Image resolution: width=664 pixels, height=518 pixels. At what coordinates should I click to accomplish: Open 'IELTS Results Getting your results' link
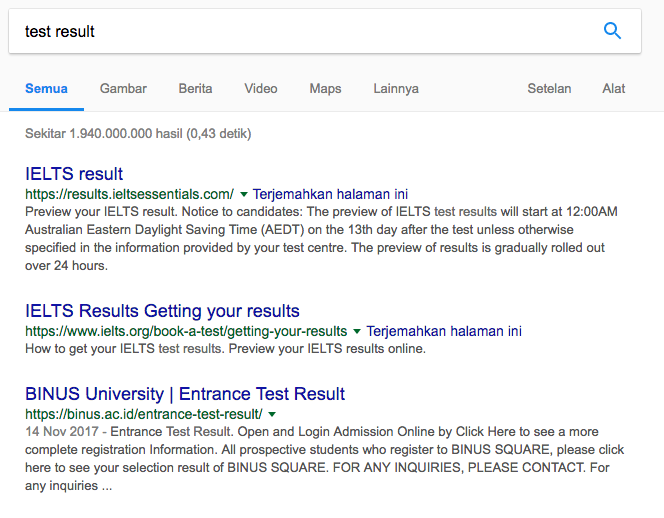pos(162,311)
